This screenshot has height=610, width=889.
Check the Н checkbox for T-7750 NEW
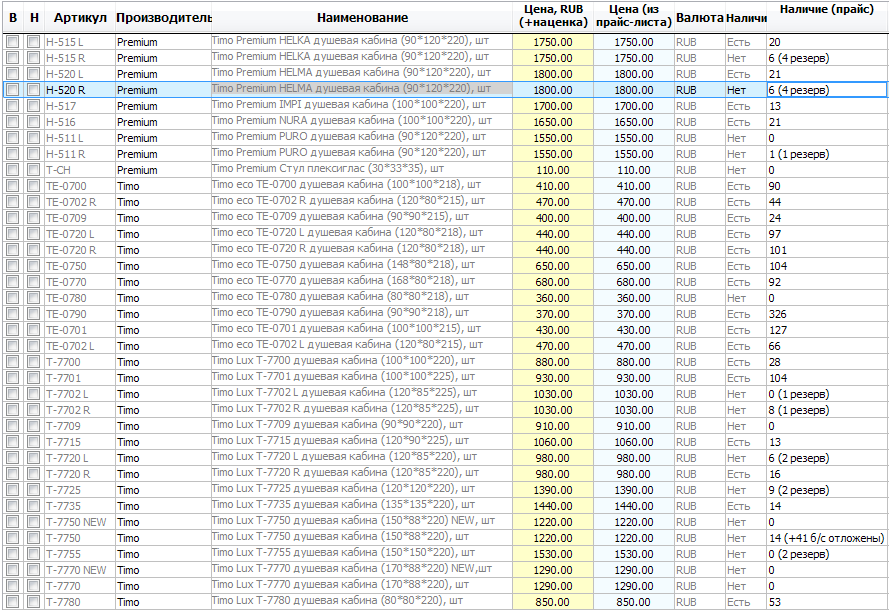33,522
